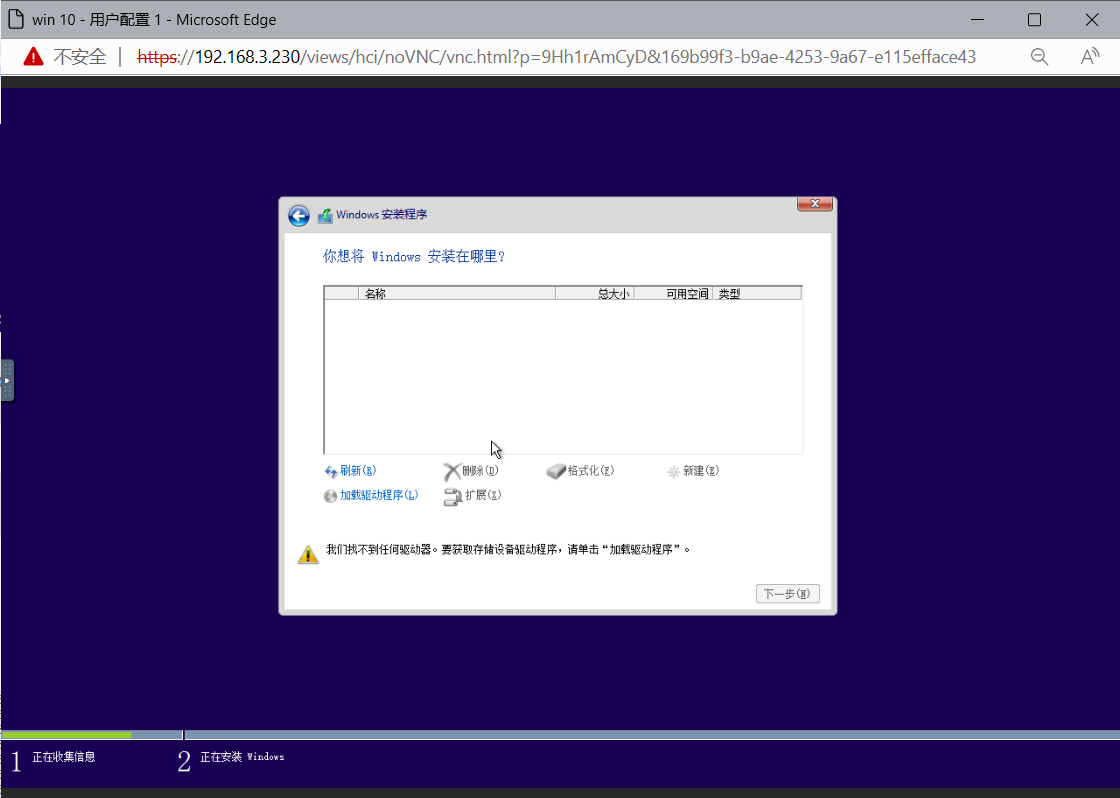The image size is (1120, 798).
Task: Click the extend partition icon
Action: point(453,497)
